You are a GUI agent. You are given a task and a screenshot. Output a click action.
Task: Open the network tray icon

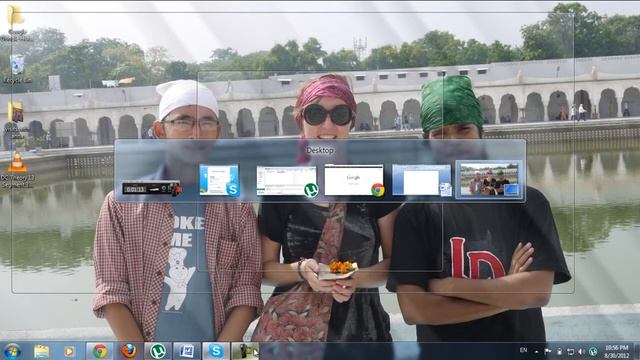click(x=571, y=351)
